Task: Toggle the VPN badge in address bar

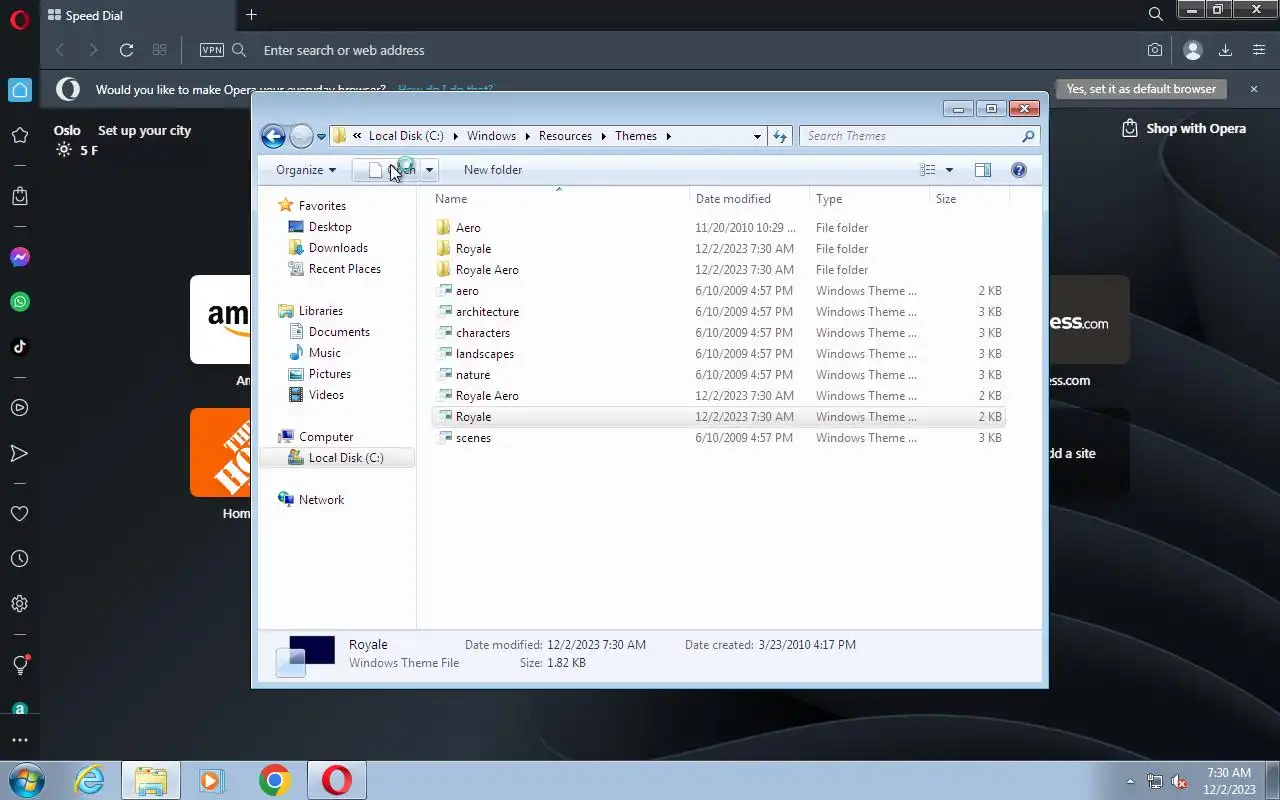Action: (x=212, y=50)
